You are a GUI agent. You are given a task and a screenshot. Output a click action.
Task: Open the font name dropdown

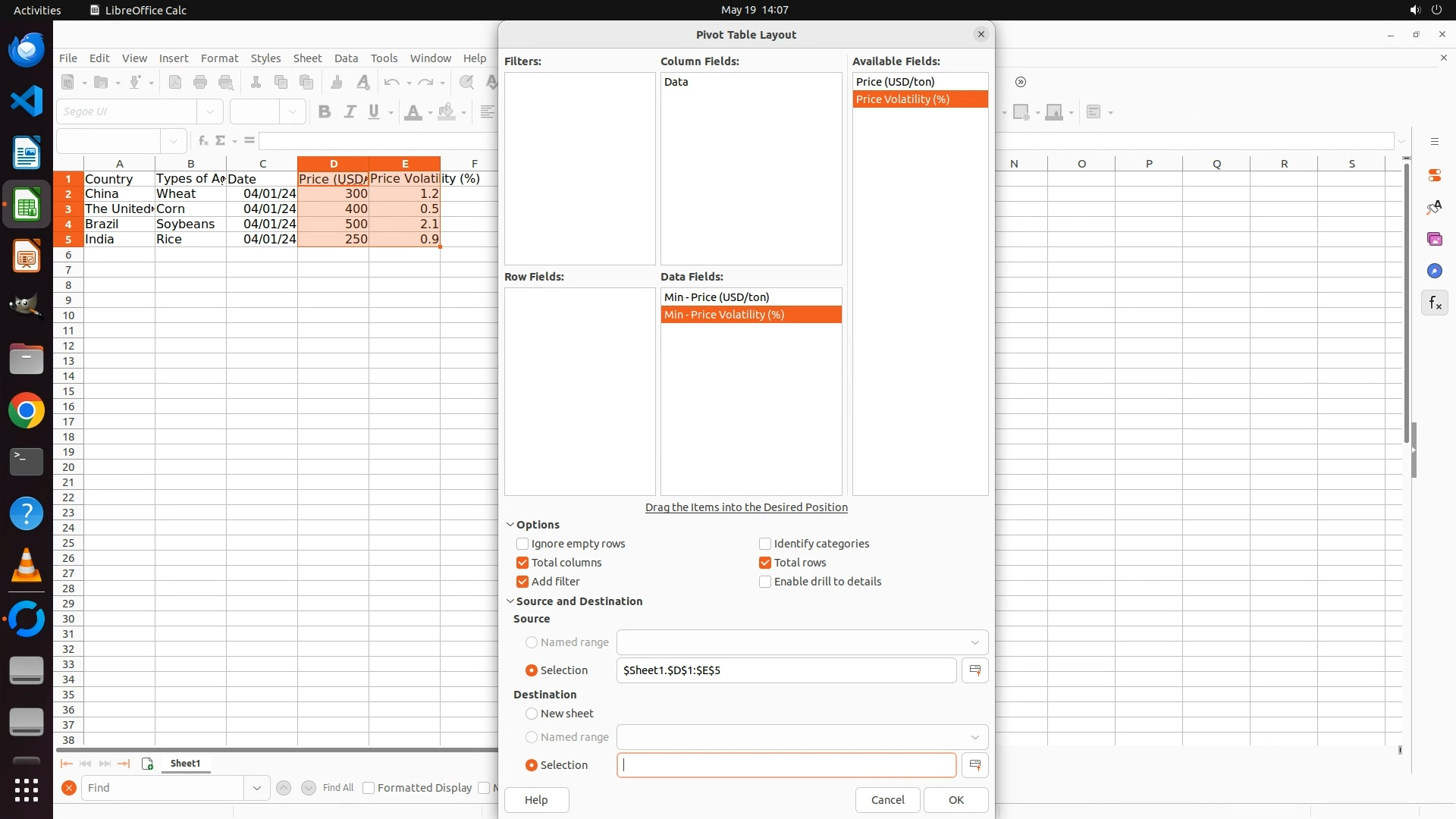click(210, 111)
